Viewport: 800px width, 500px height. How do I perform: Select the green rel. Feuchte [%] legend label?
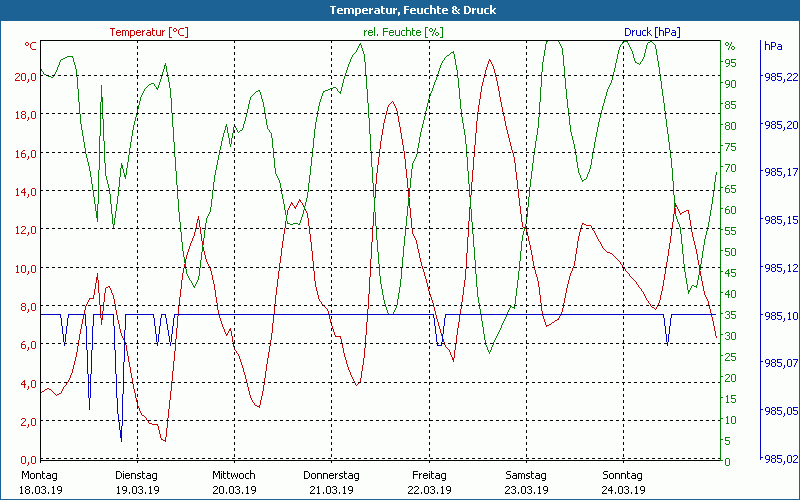tap(403, 32)
